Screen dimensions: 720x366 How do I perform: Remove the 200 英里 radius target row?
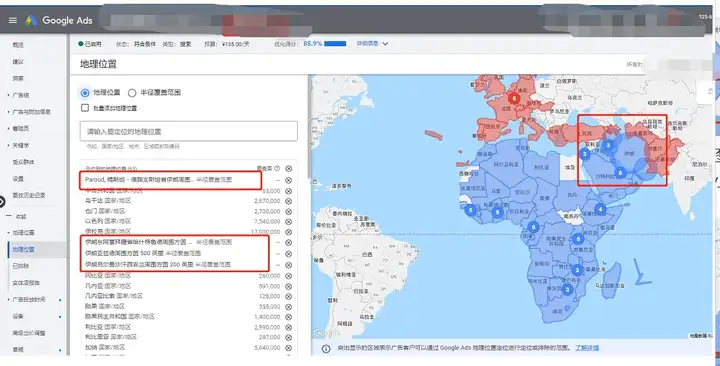[288, 265]
